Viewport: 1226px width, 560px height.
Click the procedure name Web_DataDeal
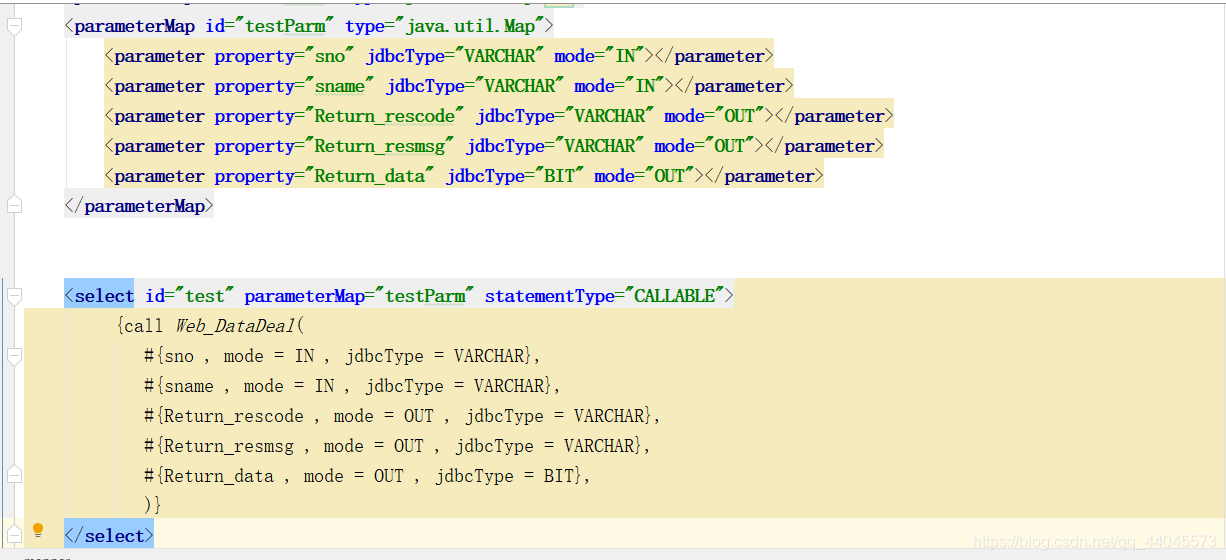pos(235,326)
